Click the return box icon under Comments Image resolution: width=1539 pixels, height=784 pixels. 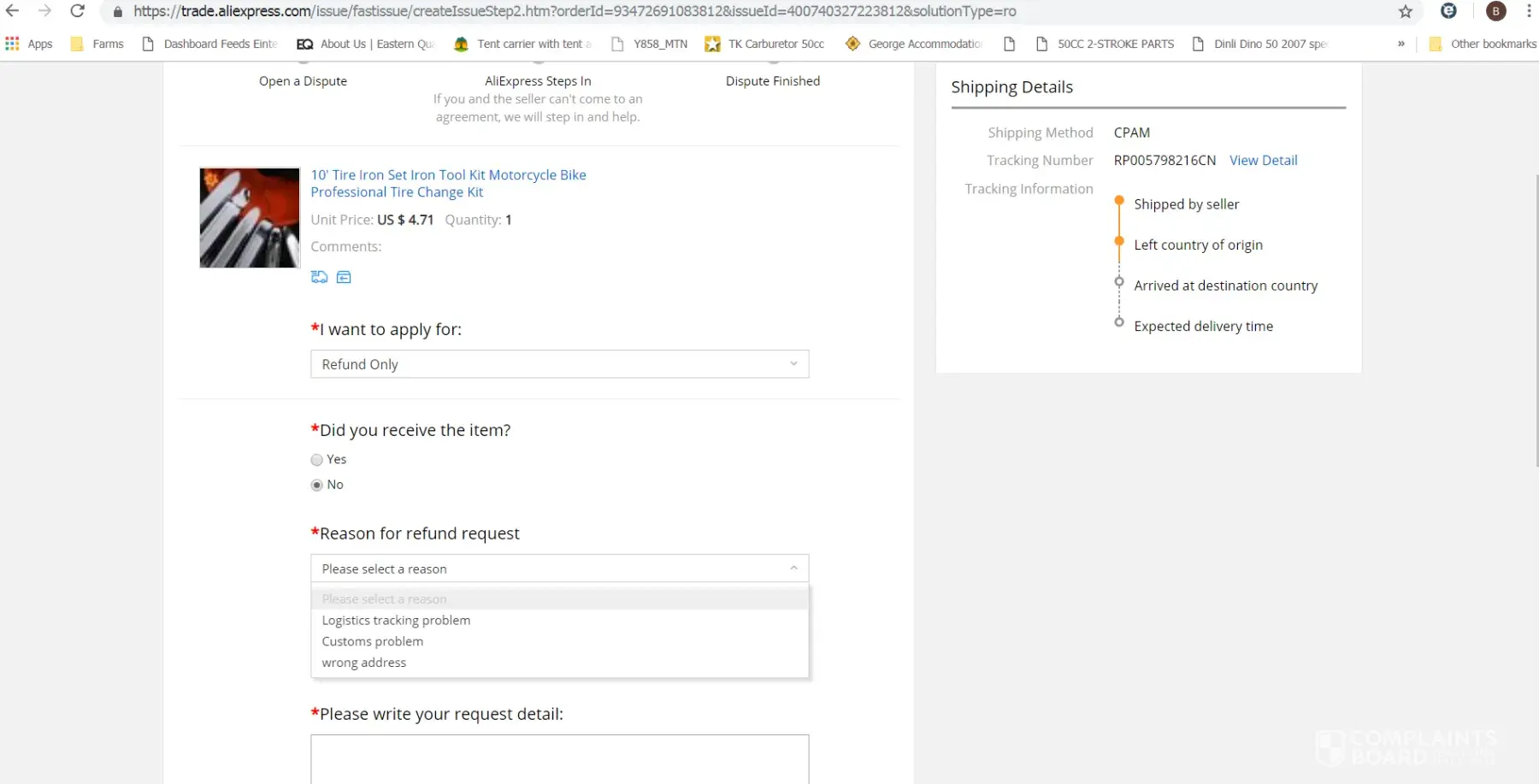click(x=344, y=277)
